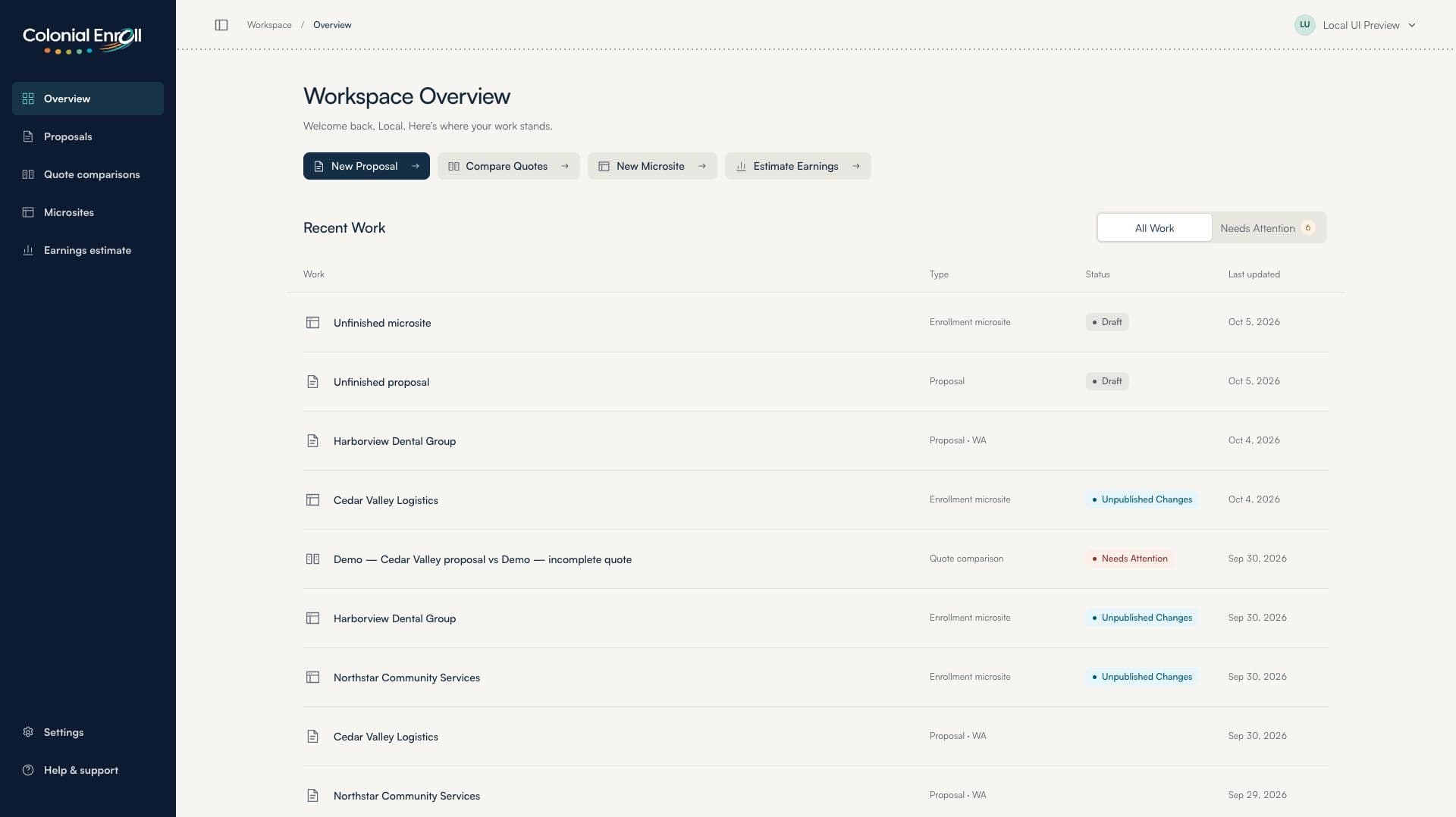Click the microsite icon beside Harborview Dental Group Sep 30
The width and height of the screenshot is (1456, 817).
[312, 618]
